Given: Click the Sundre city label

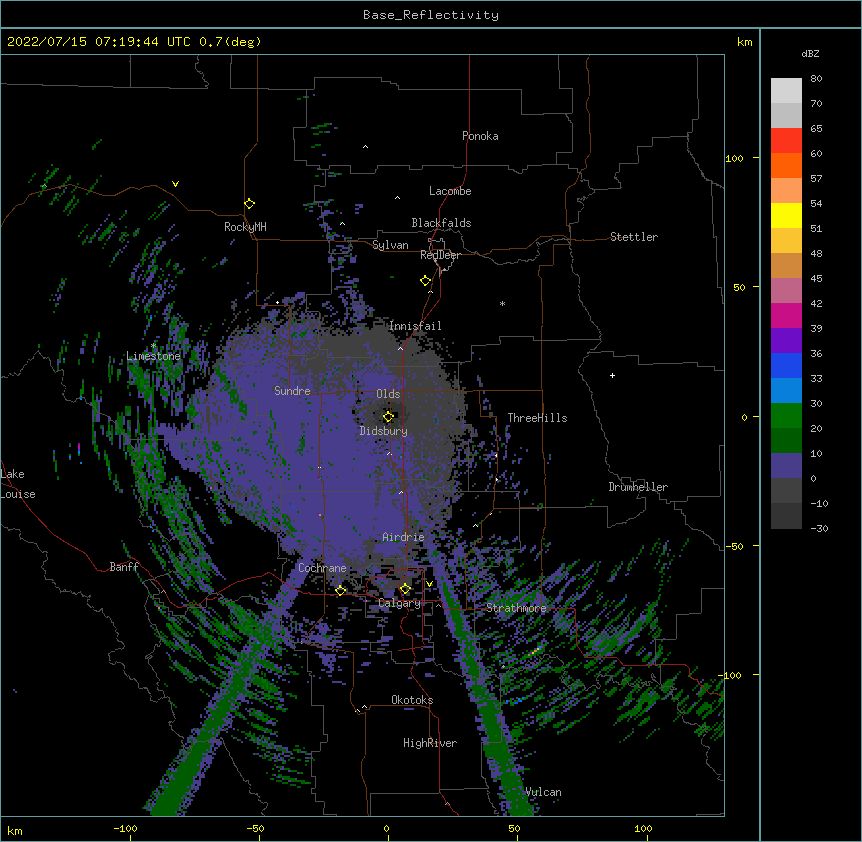Looking at the screenshot, I should [292, 391].
